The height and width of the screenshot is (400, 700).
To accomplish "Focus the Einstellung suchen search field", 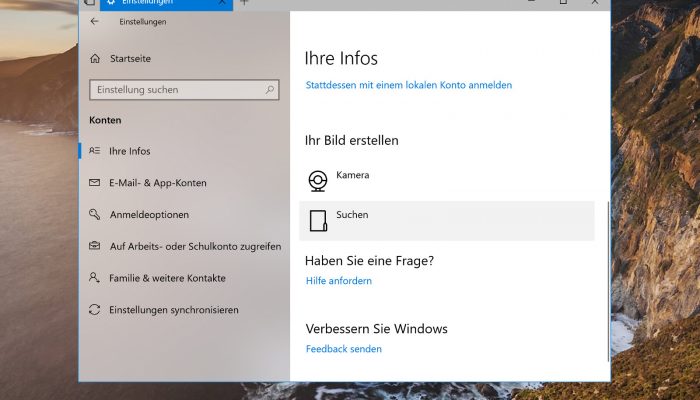I will (184, 90).
